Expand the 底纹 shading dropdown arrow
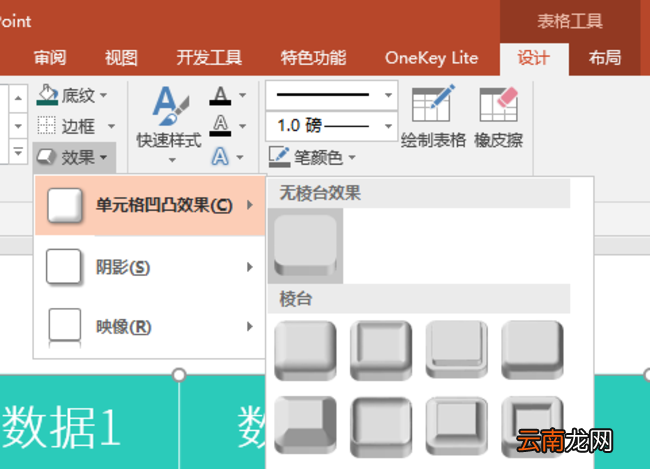This screenshot has height=469, width=650. (x=104, y=95)
